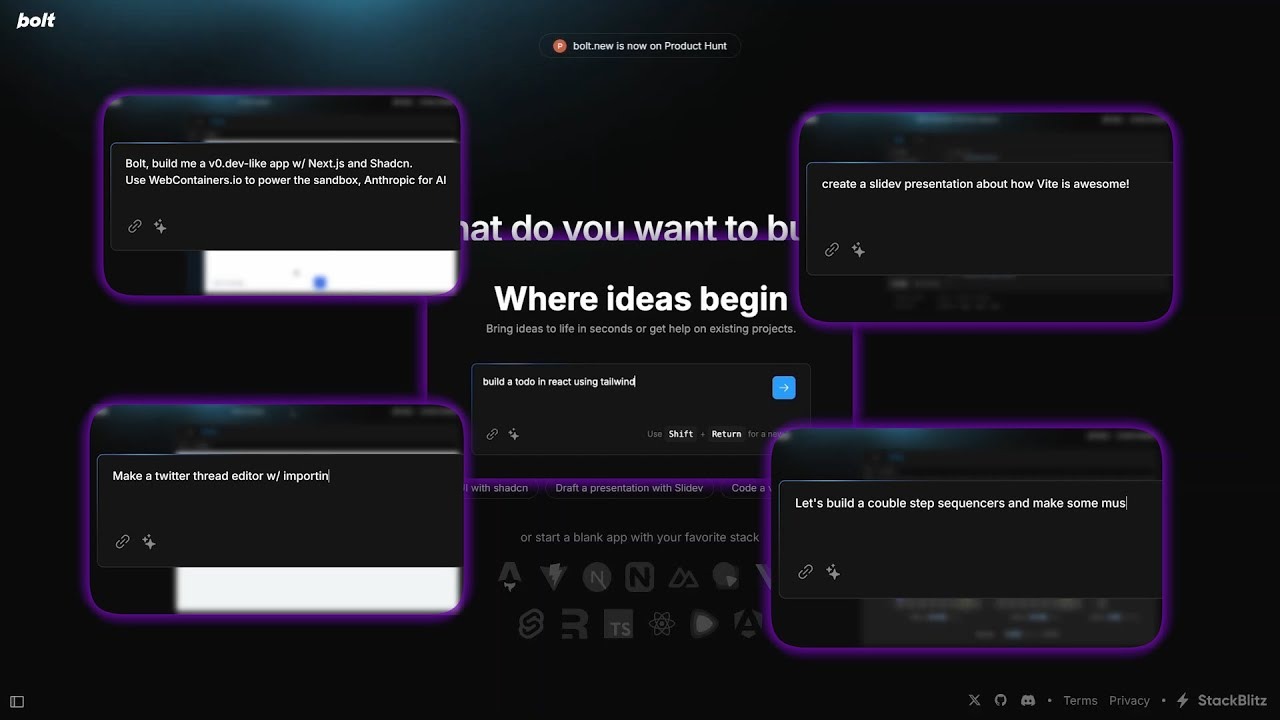Click the 'Shift + Return' keyboard hint
Image resolution: width=1280 pixels, height=720 pixels.
click(x=705, y=434)
